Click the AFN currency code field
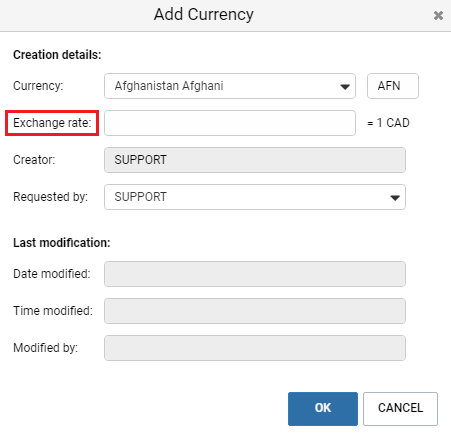The width and height of the screenshot is (451, 435). click(x=393, y=86)
